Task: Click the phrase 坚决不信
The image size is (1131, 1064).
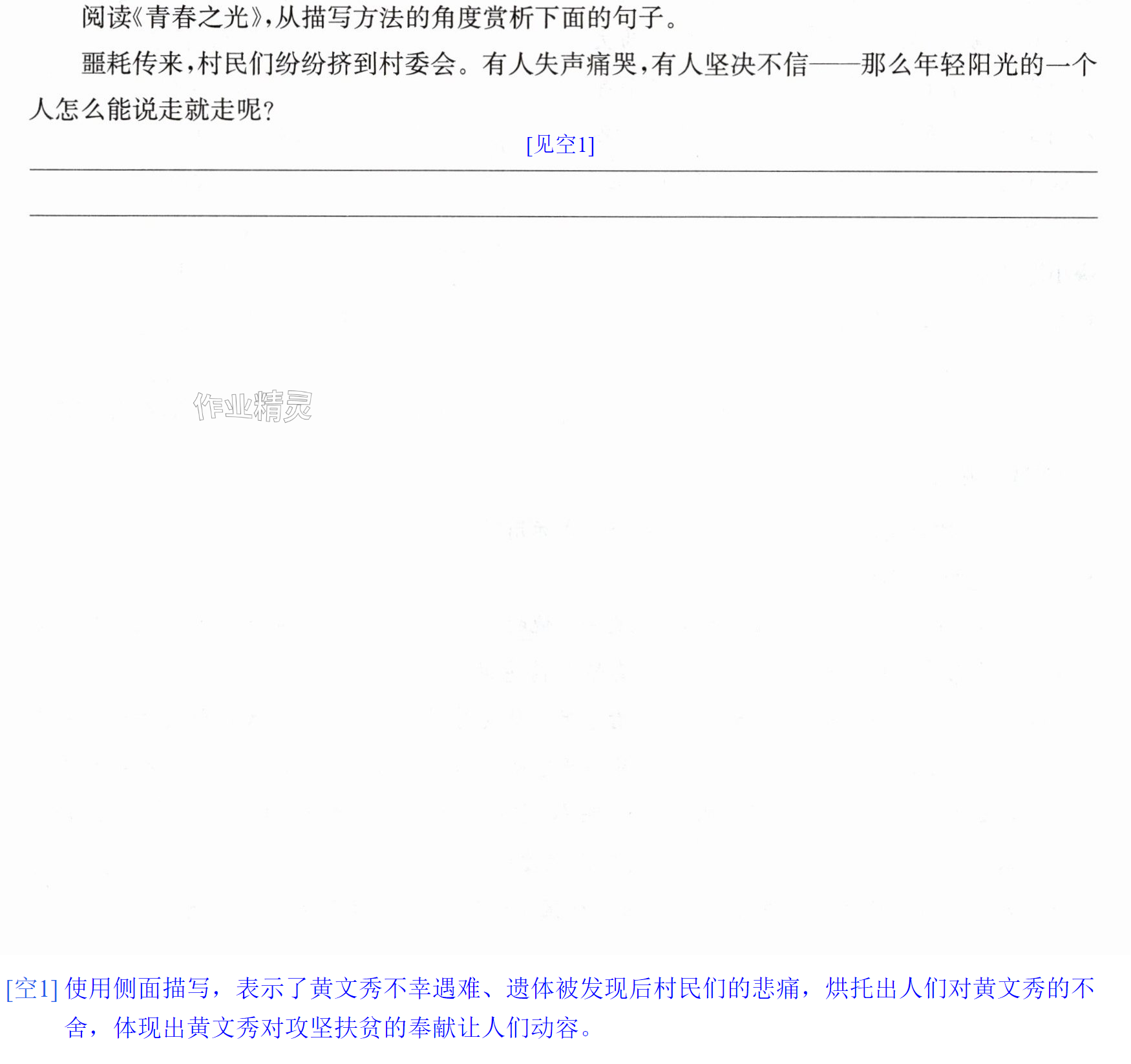Action: point(756,64)
